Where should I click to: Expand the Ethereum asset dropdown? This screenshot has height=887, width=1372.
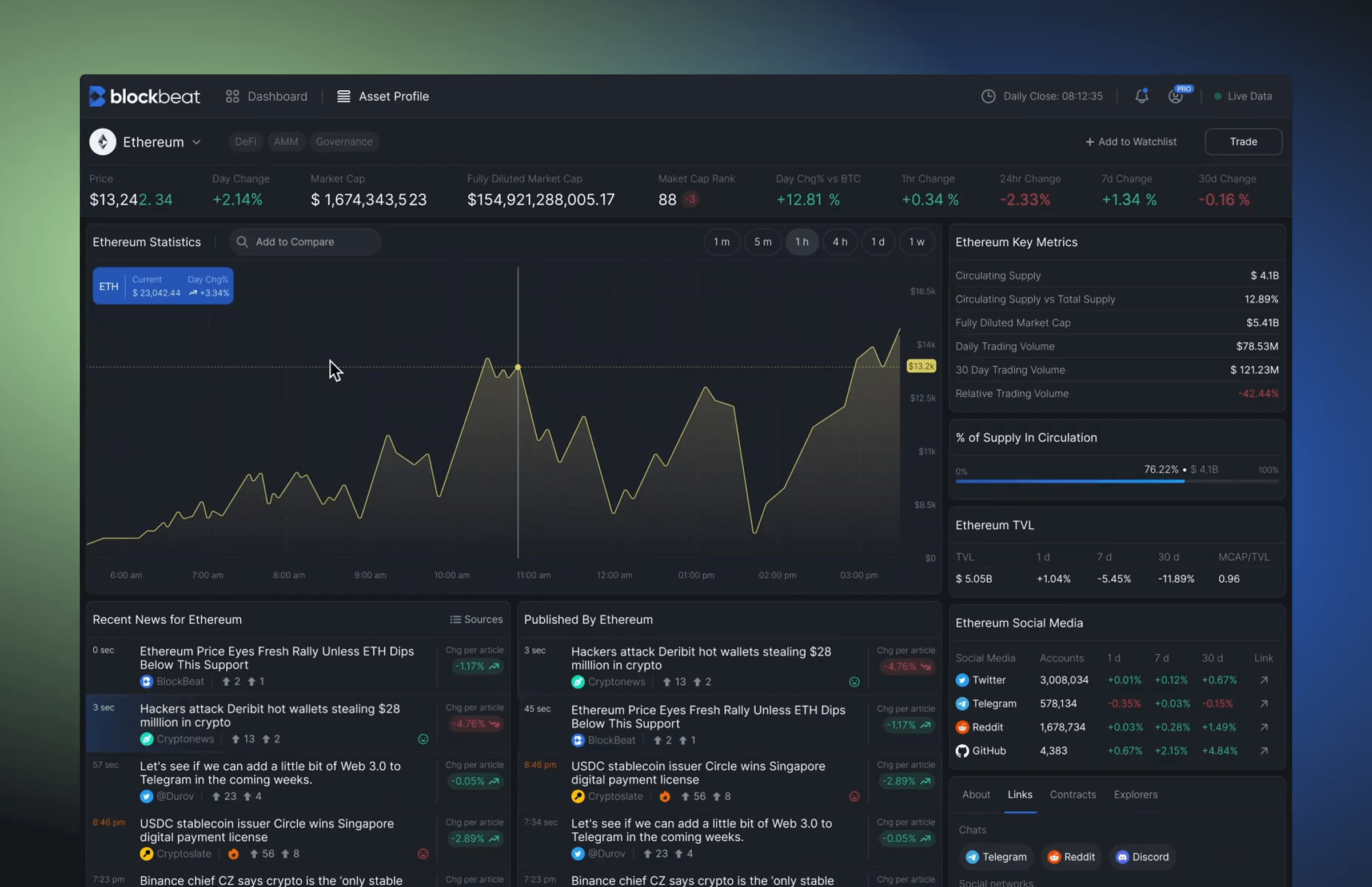coord(197,142)
